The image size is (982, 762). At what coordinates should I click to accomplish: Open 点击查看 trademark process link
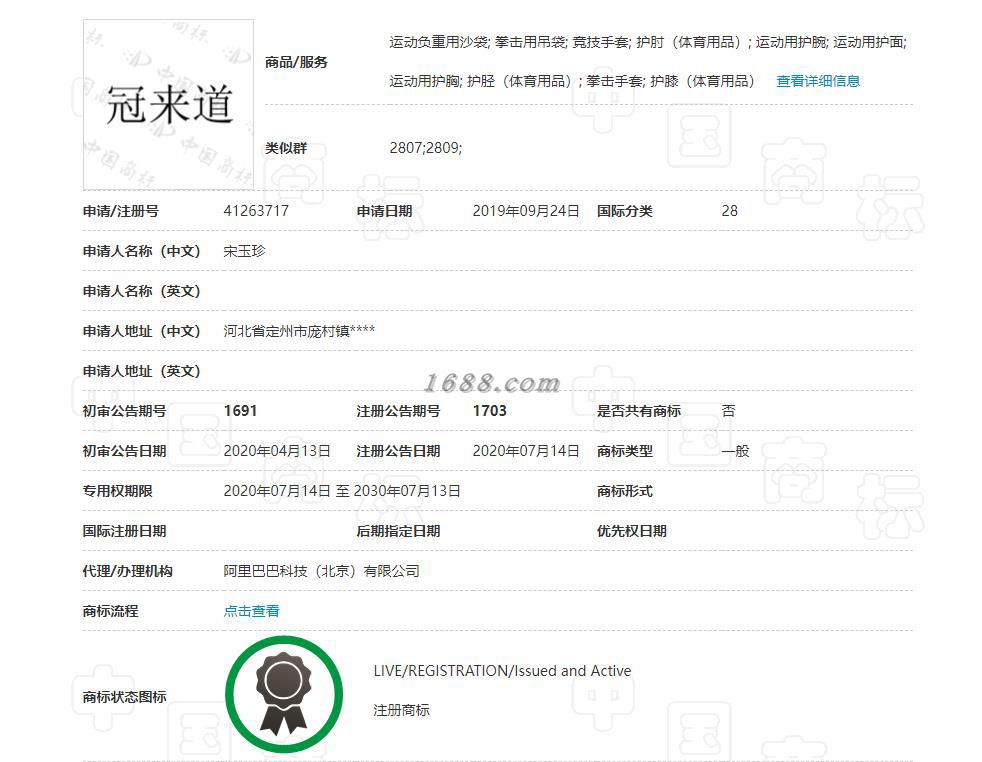[x=251, y=610]
